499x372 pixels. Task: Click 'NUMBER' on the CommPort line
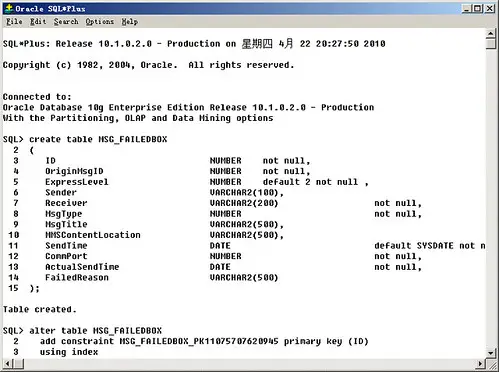(225, 256)
